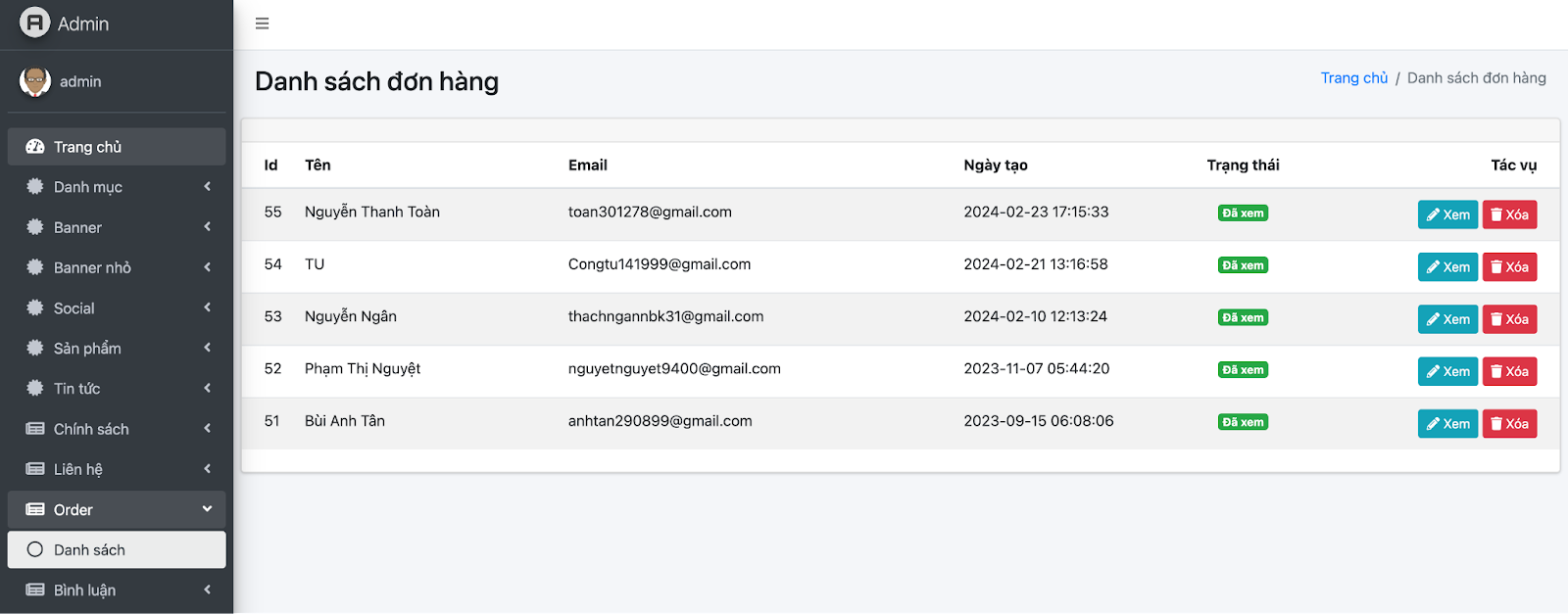Click Trang chủ breadcrumb link

[1353, 78]
